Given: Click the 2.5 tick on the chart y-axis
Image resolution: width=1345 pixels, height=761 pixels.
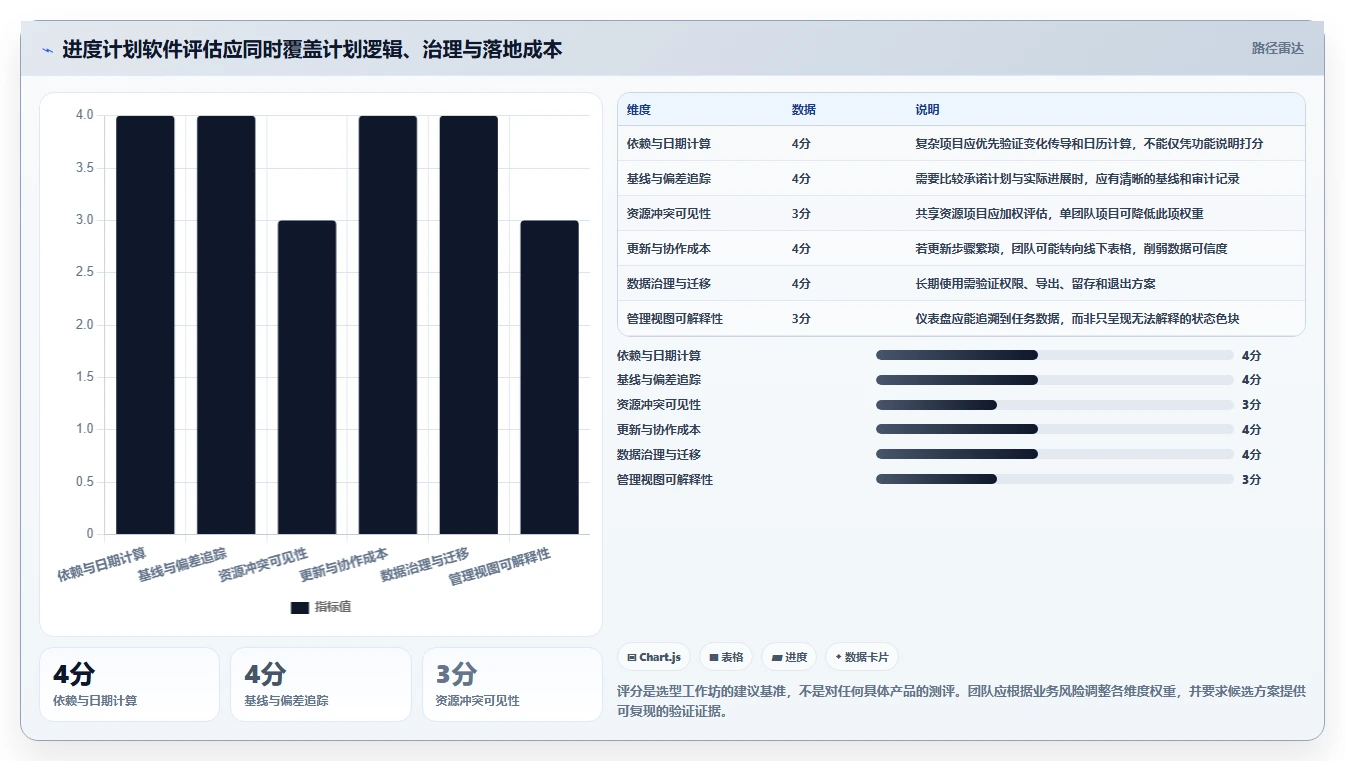Looking at the screenshot, I should pyautogui.click(x=84, y=272).
